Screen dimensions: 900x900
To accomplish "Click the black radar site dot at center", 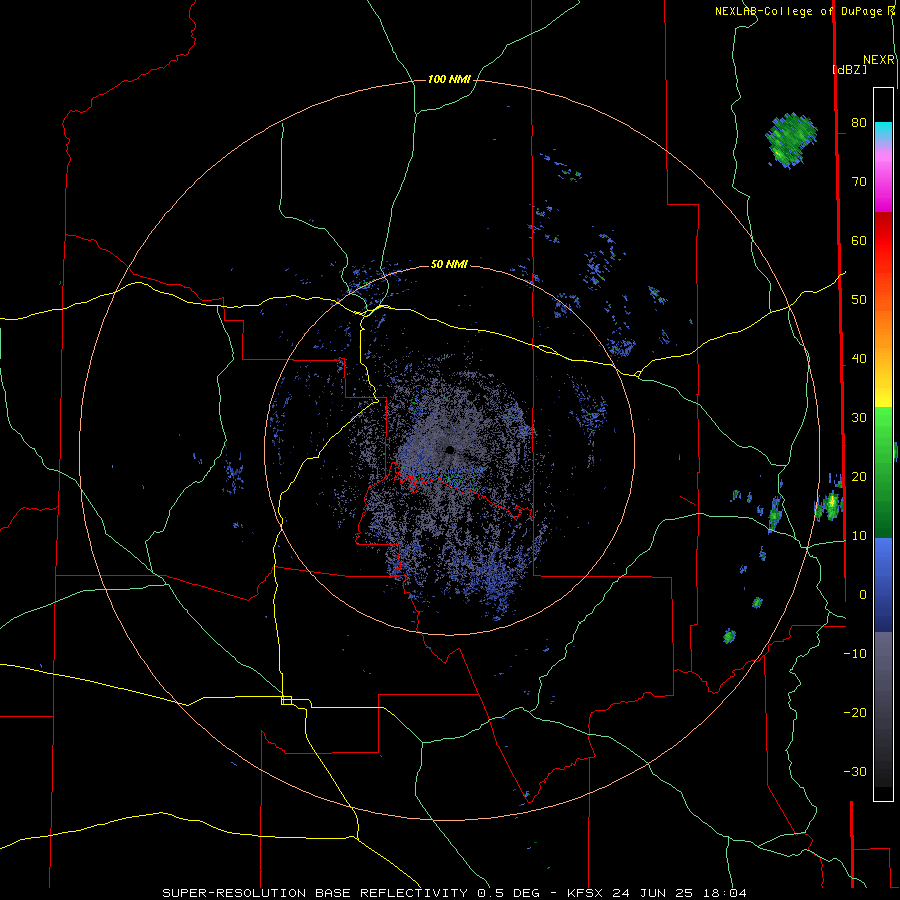I will point(450,450).
